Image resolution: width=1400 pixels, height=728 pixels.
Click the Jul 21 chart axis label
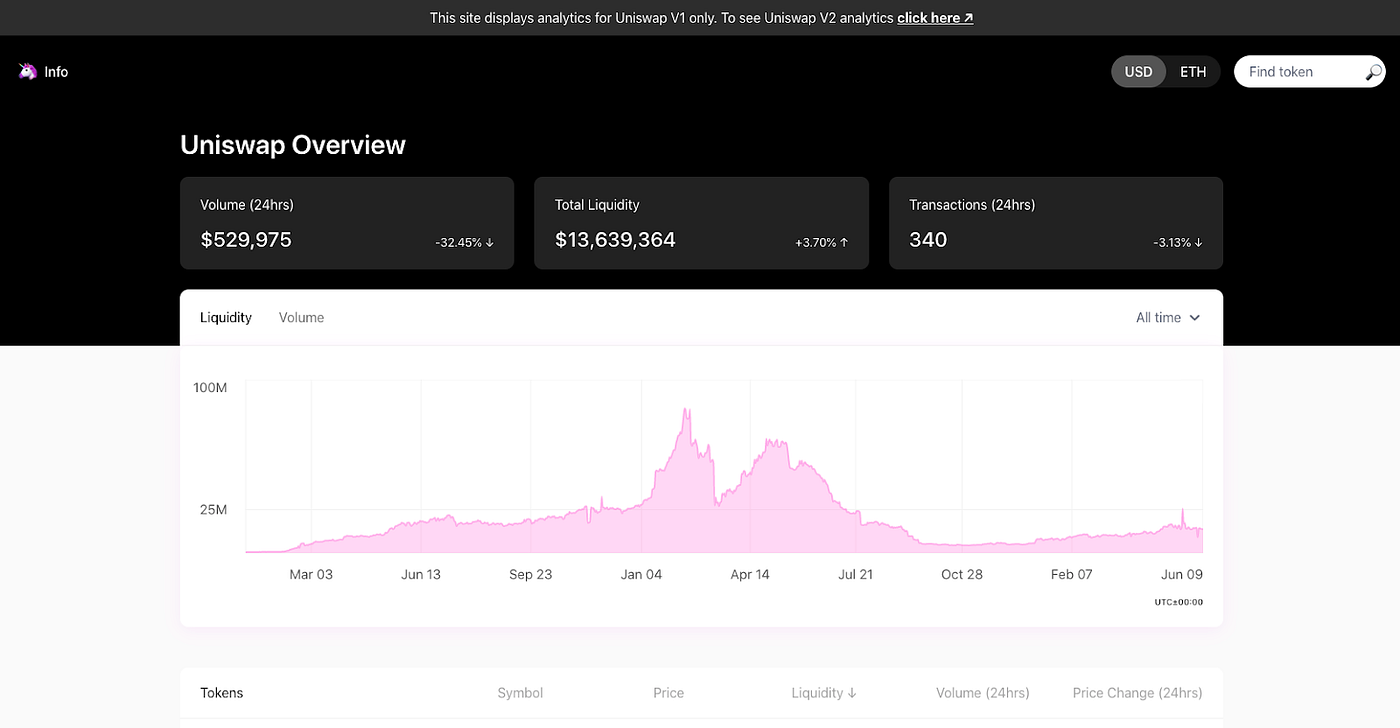856,575
